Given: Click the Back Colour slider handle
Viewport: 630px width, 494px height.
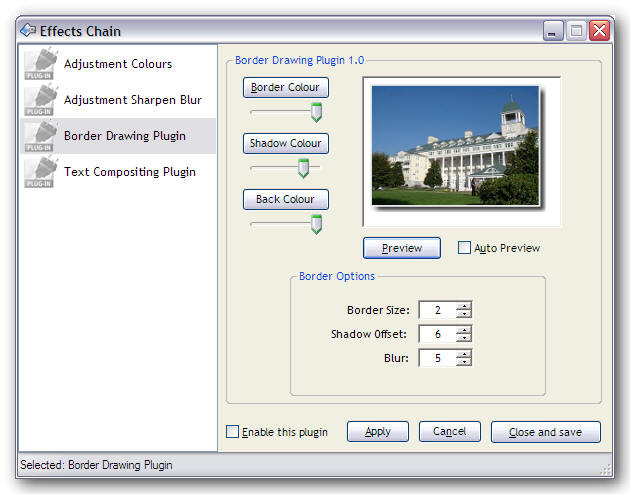Looking at the screenshot, I should [317, 224].
